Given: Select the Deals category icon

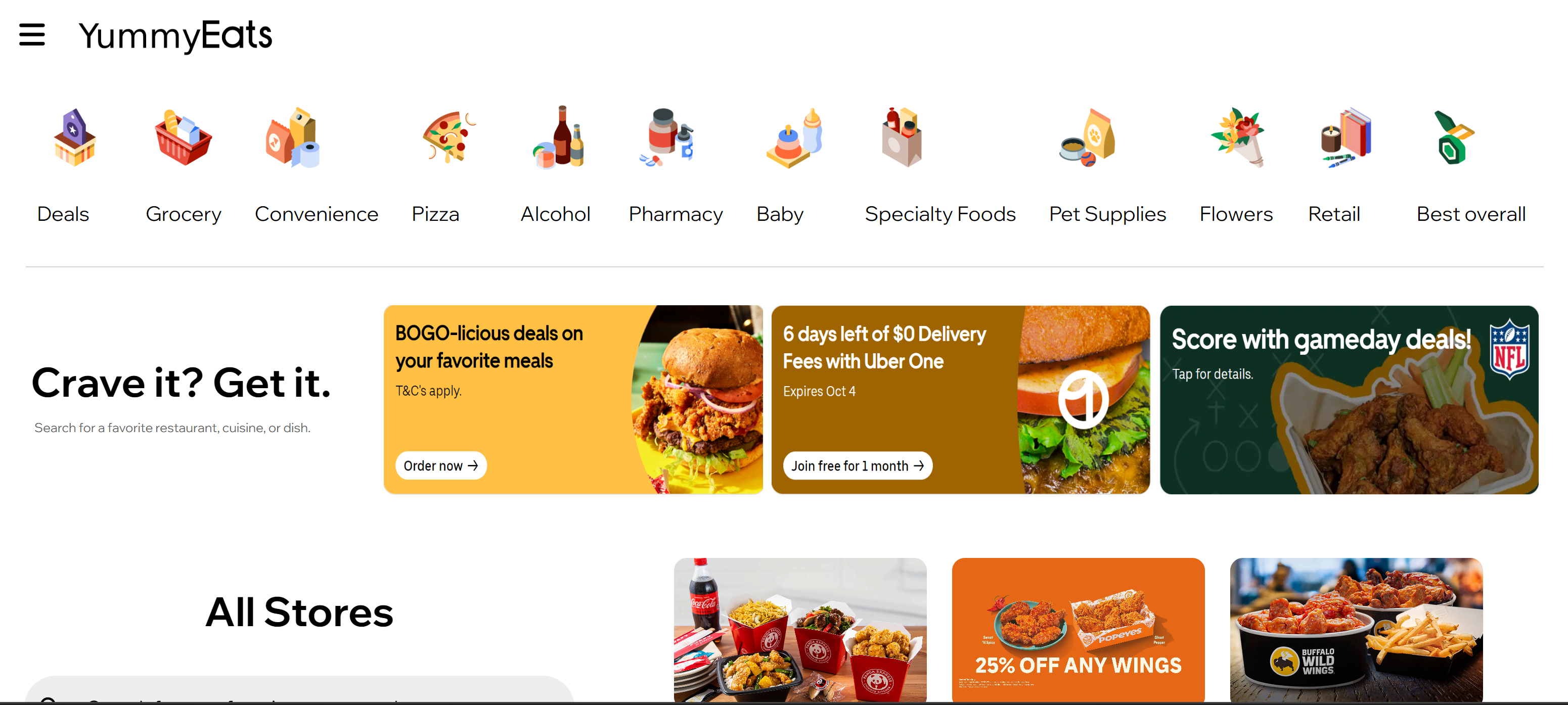Looking at the screenshot, I should pos(74,137).
